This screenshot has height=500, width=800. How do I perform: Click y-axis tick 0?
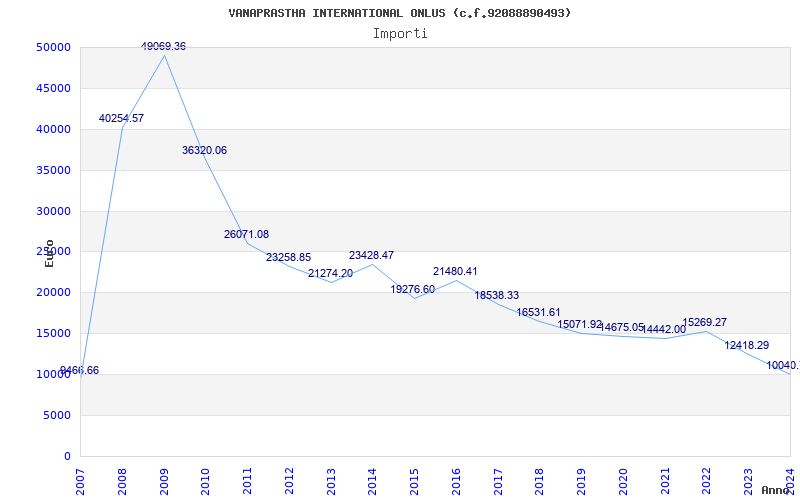click(x=67, y=457)
